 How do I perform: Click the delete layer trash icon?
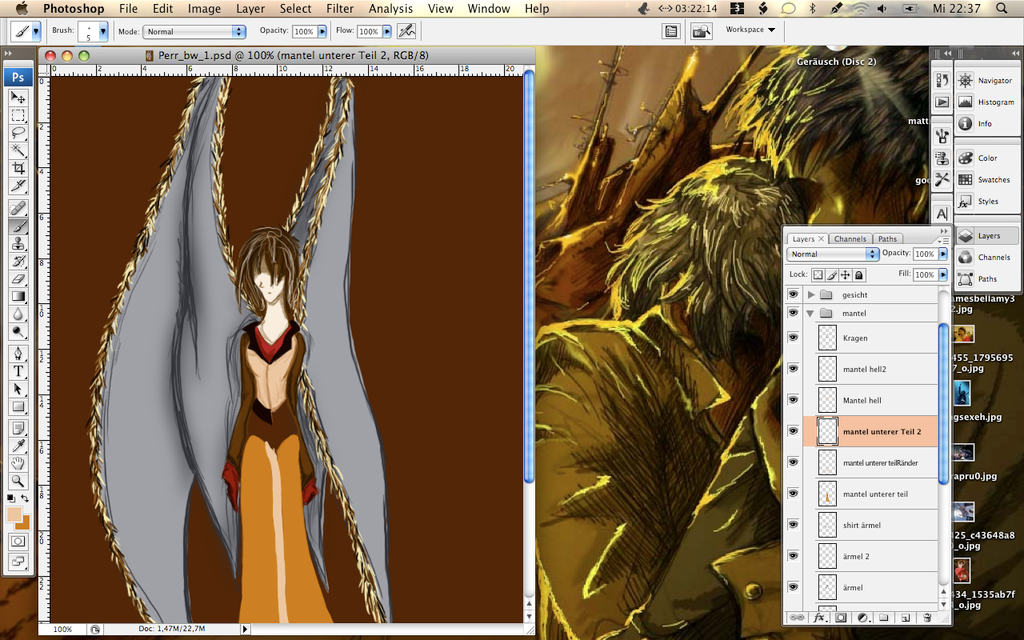pyautogui.click(x=927, y=618)
